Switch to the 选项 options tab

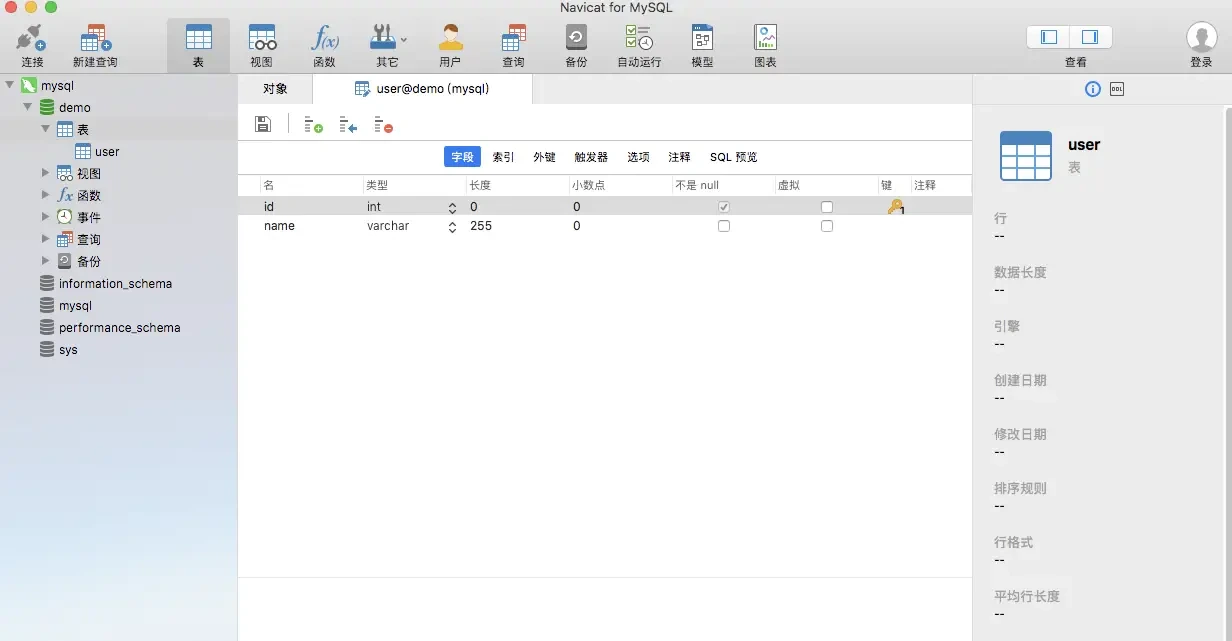coord(638,157)
